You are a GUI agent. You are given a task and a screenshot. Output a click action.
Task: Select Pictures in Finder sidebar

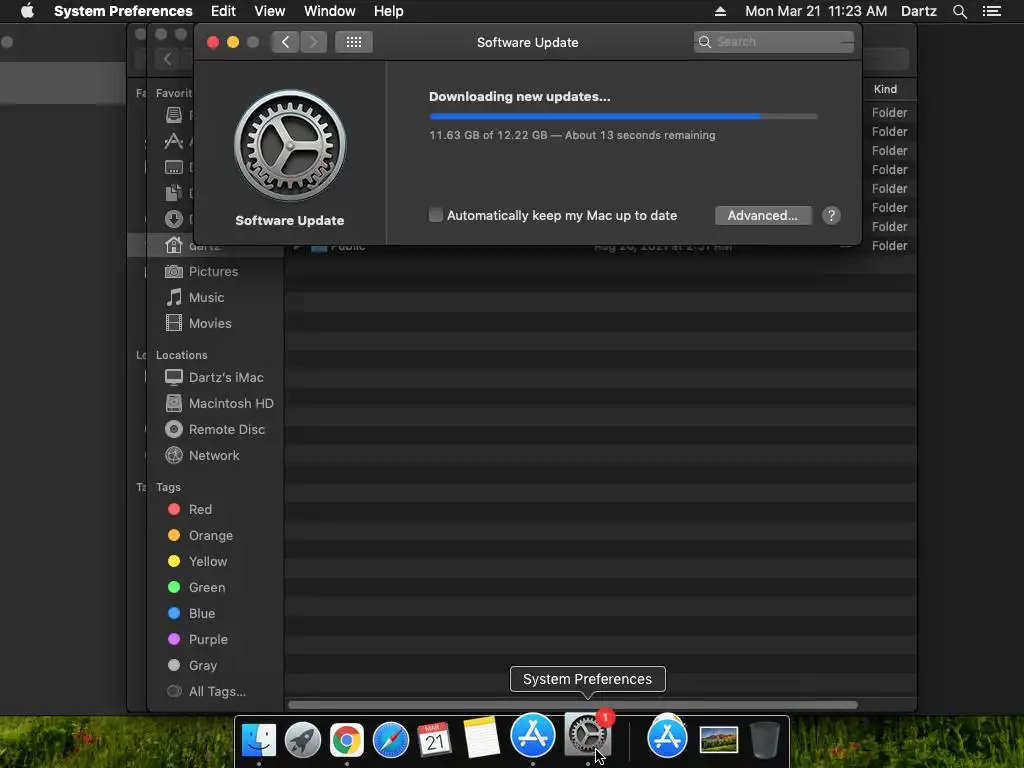[214, 272]
